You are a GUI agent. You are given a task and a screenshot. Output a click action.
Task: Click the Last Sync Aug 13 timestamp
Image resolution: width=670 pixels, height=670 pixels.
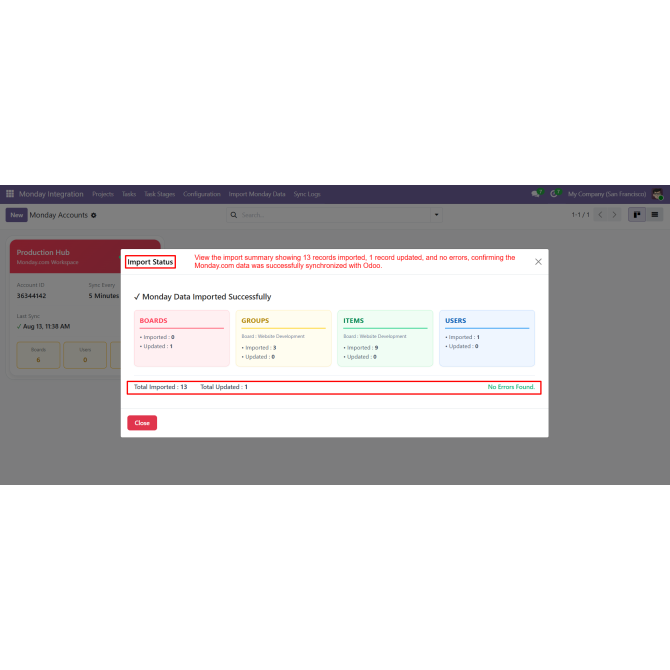(x=46, y=326)
